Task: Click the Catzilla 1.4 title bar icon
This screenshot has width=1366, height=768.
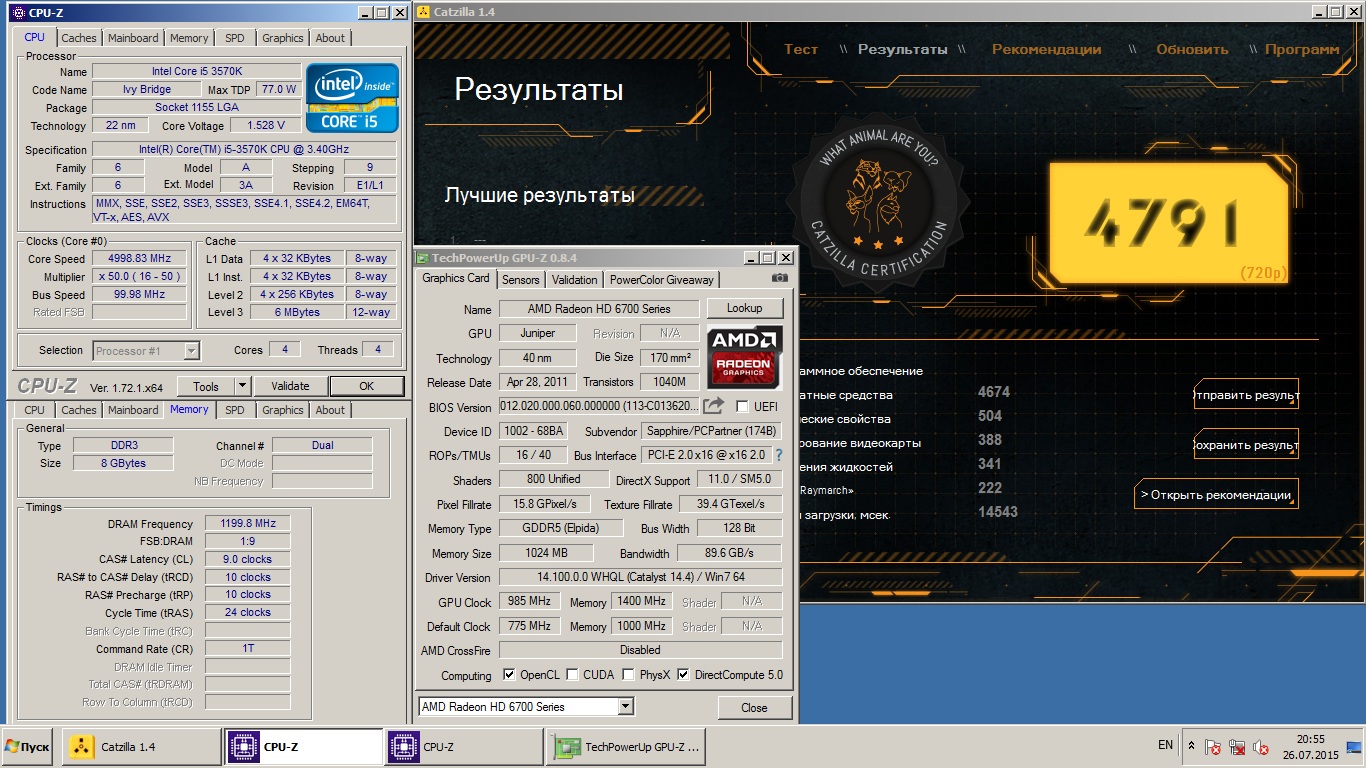Action: [423, 12]
